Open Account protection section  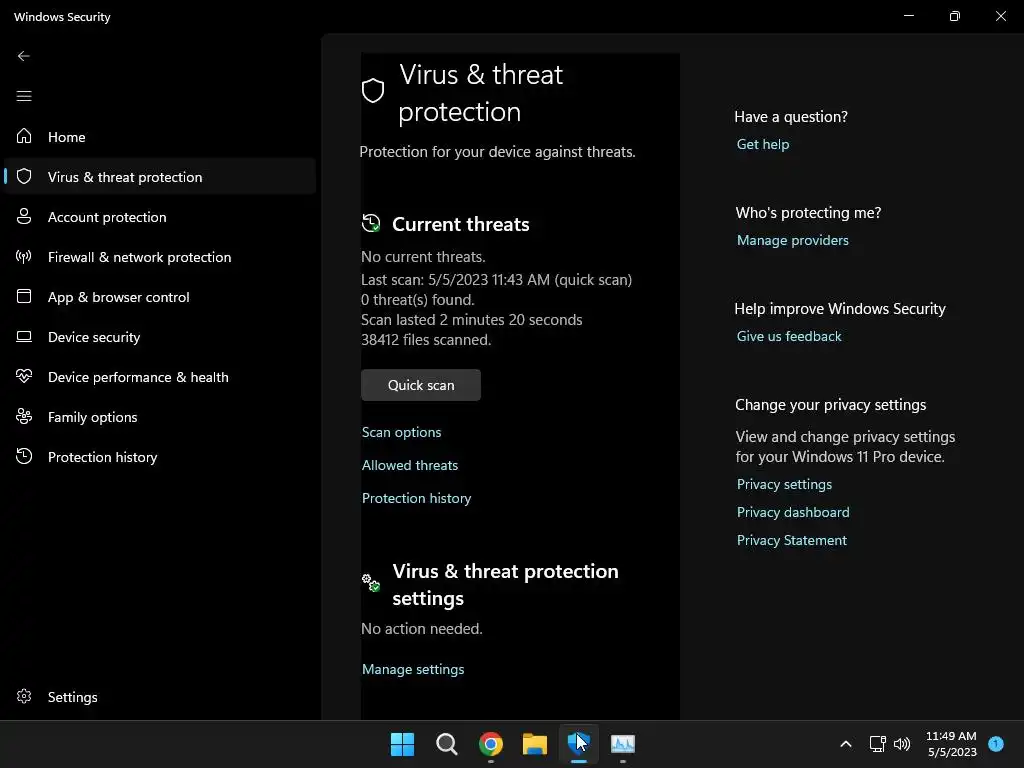(160, 217)
